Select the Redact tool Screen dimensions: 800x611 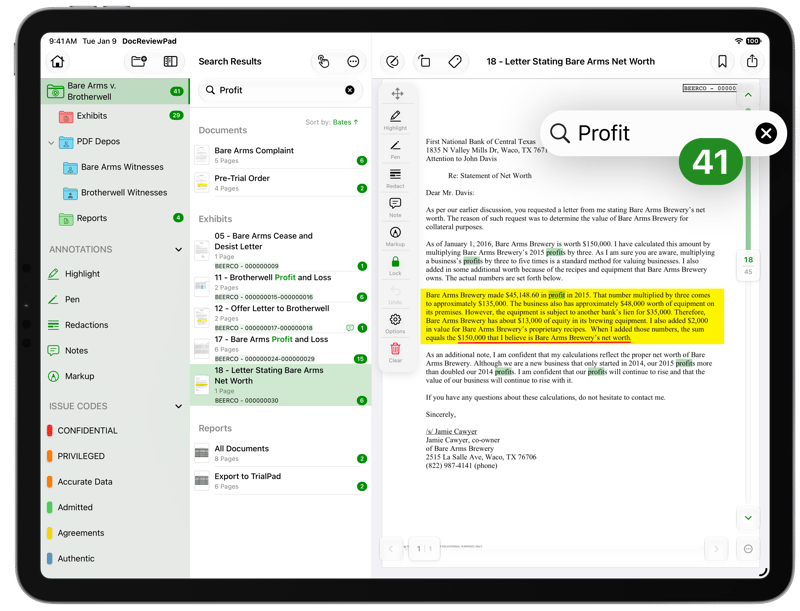395,178
